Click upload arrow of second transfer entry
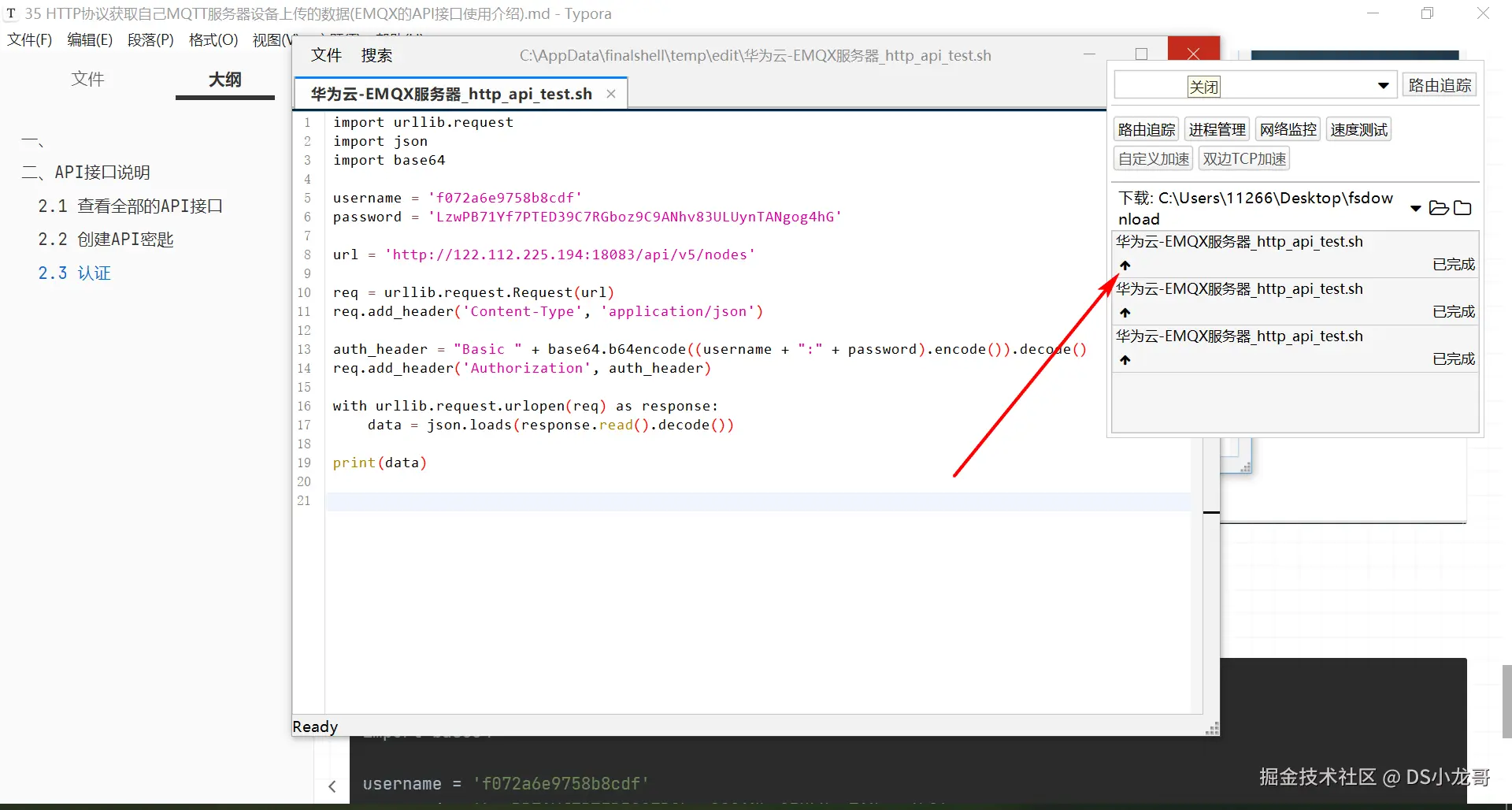The image size is (1512, 810). tap(1125, 313)
